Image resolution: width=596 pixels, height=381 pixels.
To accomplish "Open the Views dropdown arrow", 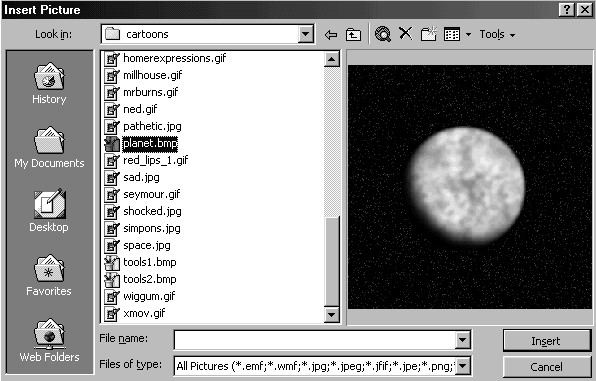I will click(468, 35).
